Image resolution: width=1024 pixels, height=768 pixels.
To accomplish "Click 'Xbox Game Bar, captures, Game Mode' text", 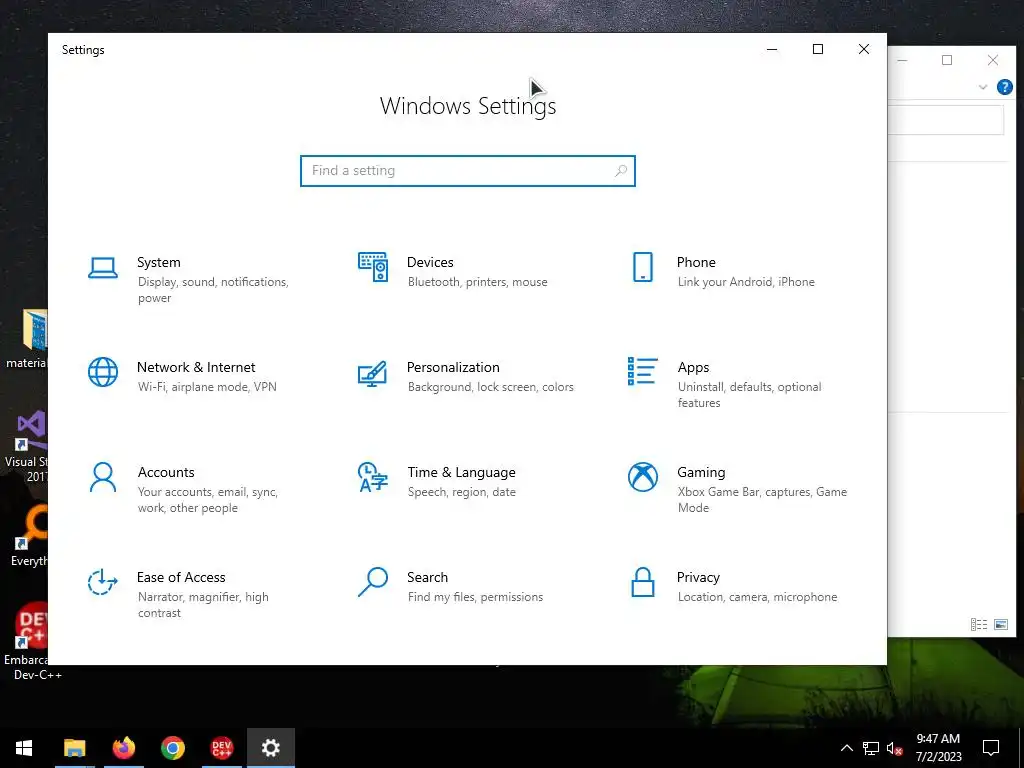I will click(x=762, y=500).
